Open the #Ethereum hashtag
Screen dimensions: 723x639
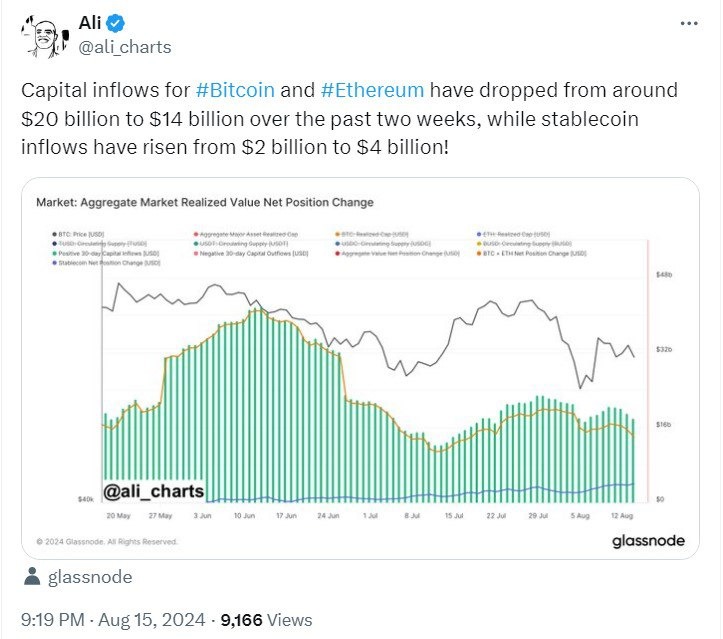click(374, 90)
